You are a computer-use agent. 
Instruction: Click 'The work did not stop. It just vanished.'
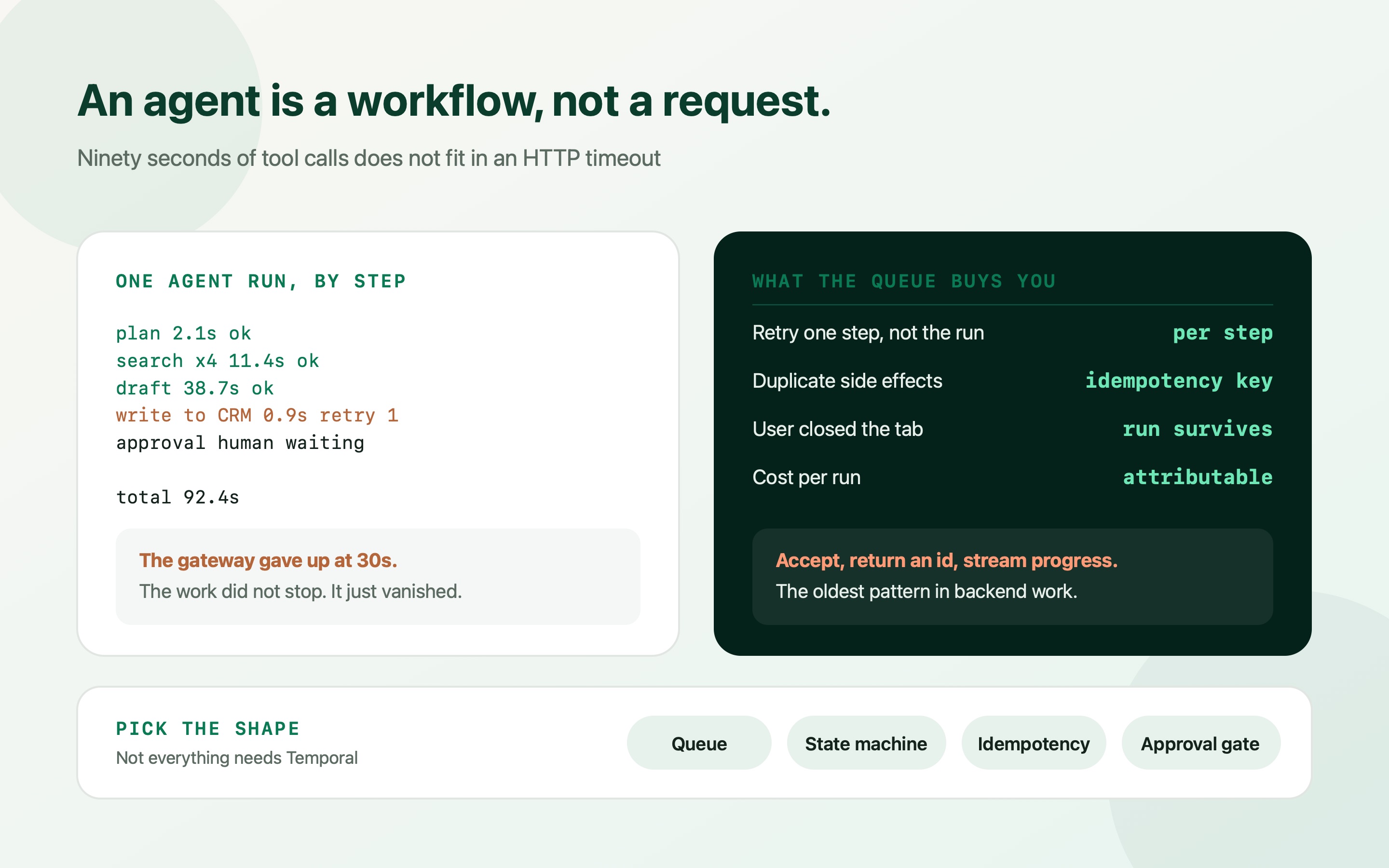(x=300, y=591)
